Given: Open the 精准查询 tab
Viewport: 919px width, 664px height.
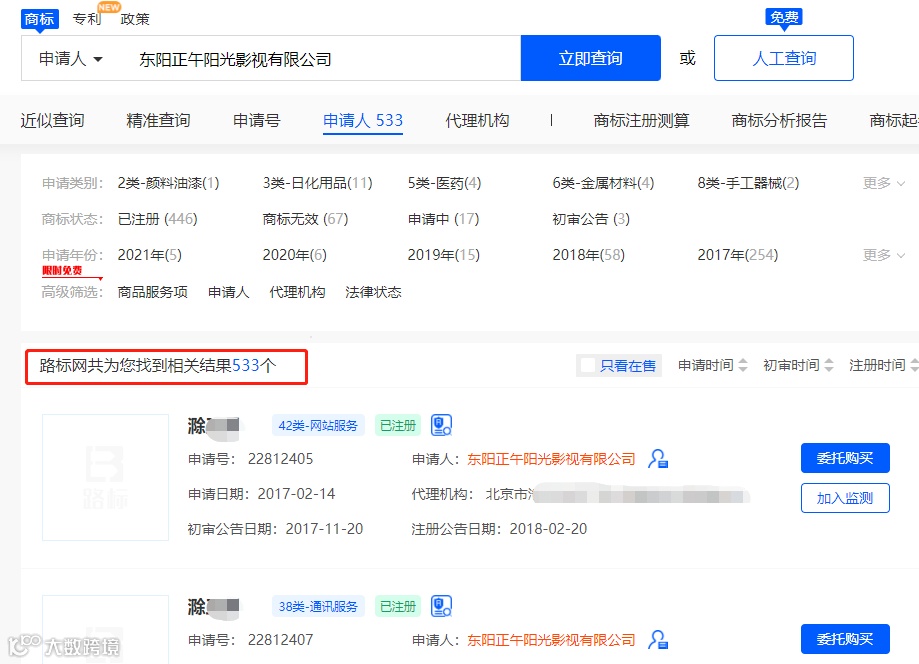Looking at the screenshot, I should coord(158,121).
